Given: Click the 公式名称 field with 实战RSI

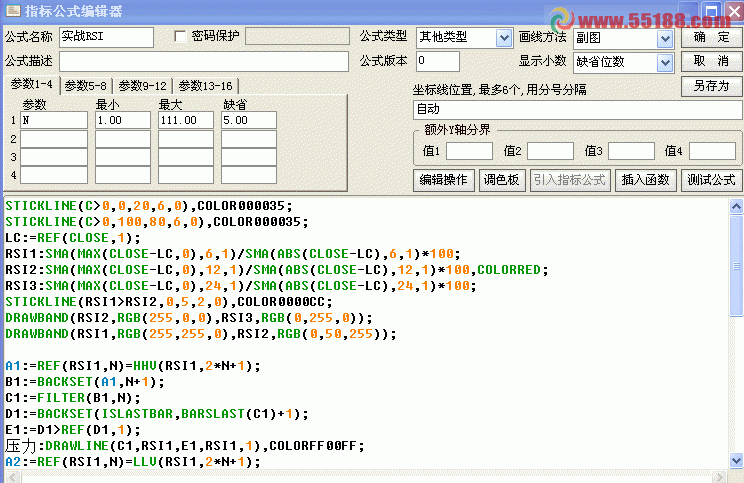Looking at the screenshot, I should 106,37.
